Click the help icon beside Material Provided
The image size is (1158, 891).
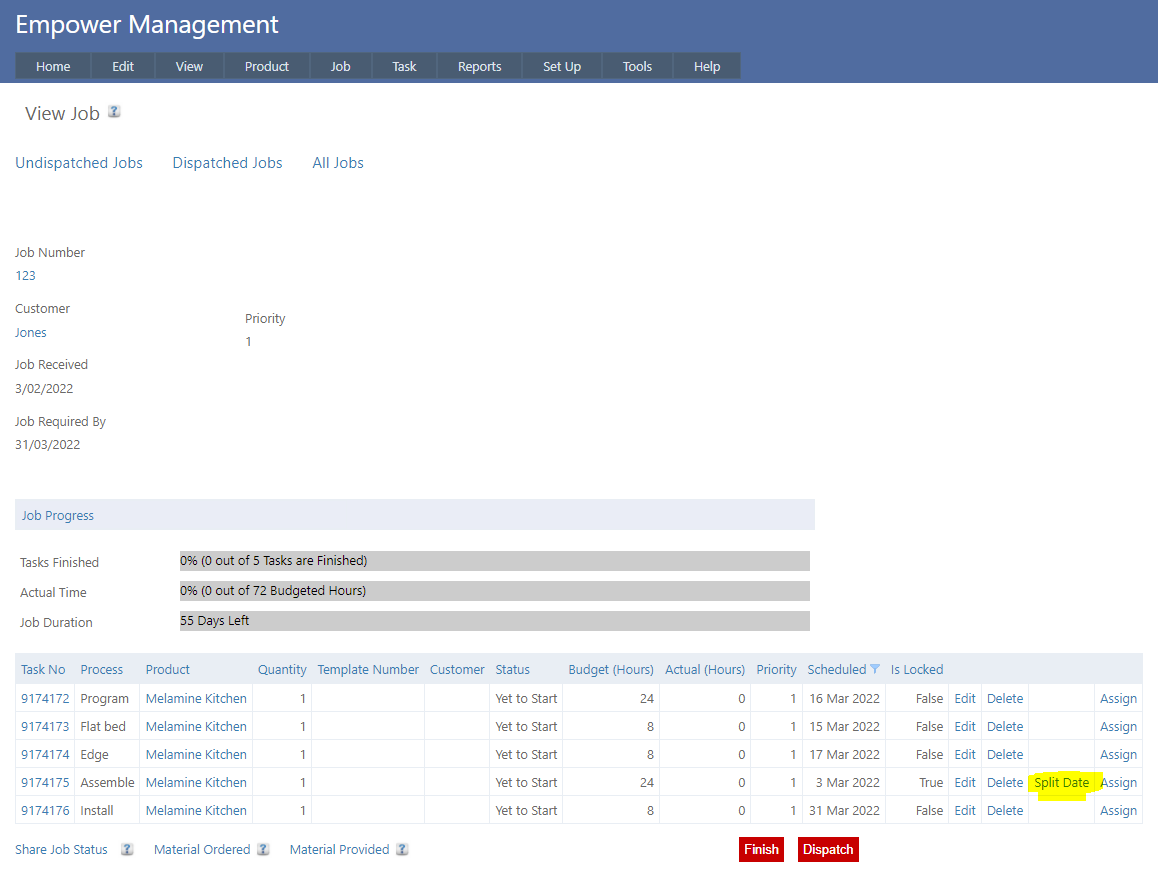pos(402,849)
